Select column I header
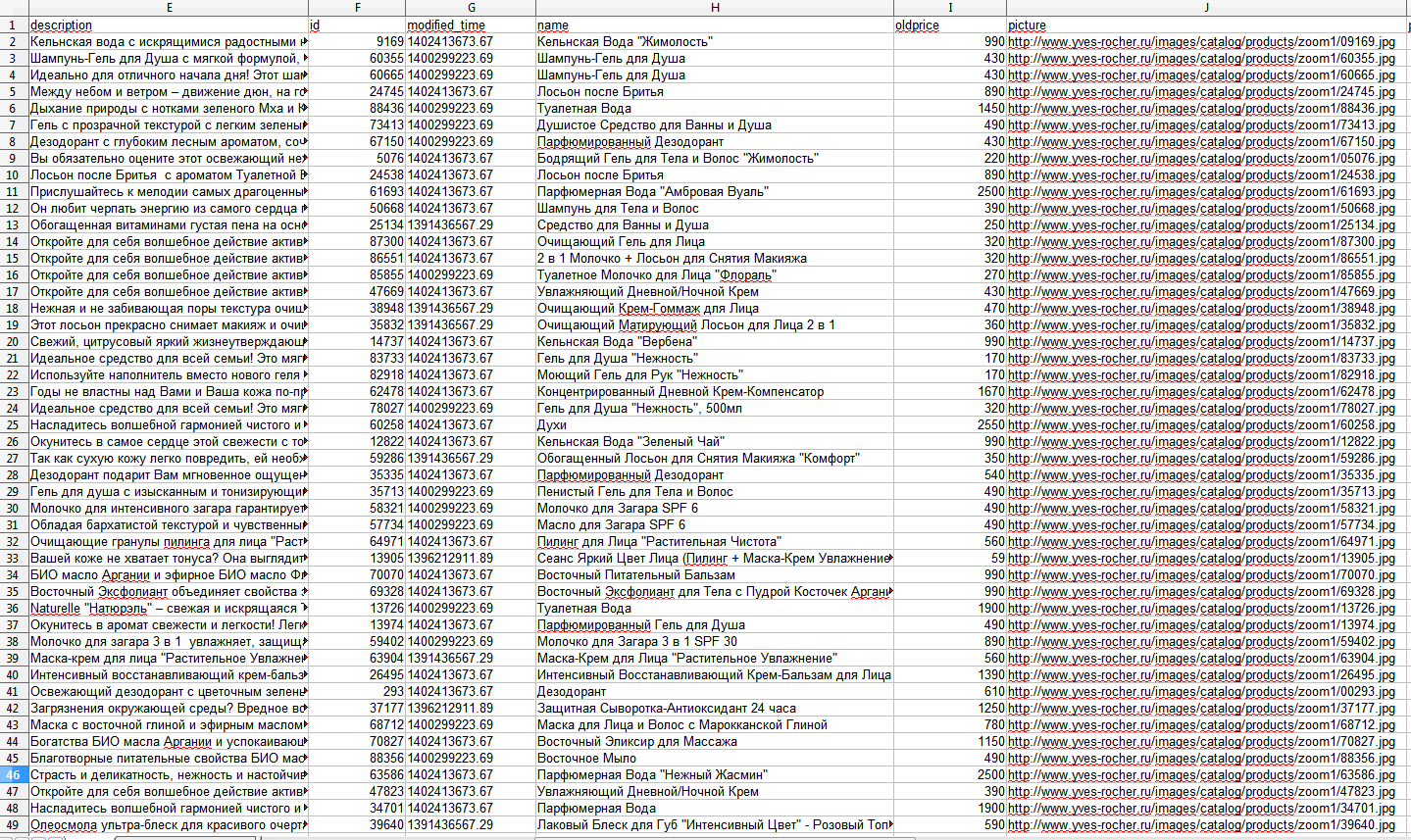The height and width of the screenshot is (840, 1411). pyautogui.click(x=950, y=8)
